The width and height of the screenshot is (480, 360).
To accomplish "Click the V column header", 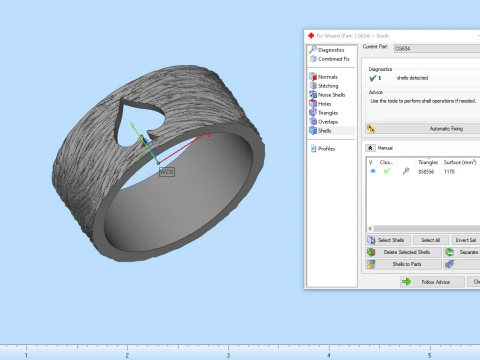I will [x=371, y=162].
